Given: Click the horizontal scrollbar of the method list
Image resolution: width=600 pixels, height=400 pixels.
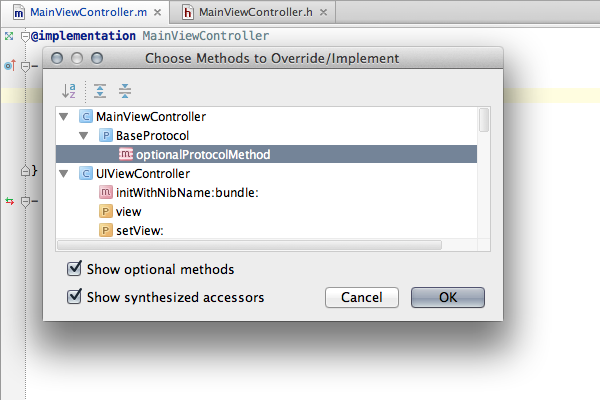Looking at the screenshot, I should (249, 245).
